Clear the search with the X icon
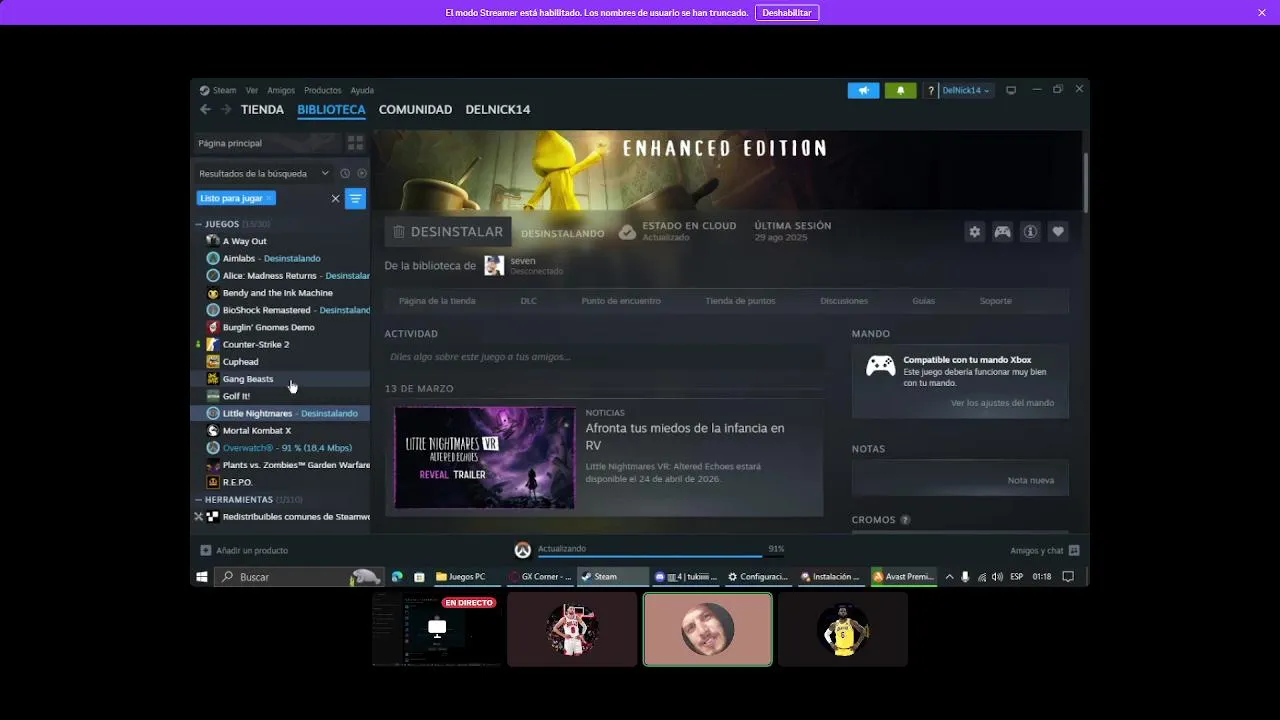1280x720 pixels. click(335, 199)
